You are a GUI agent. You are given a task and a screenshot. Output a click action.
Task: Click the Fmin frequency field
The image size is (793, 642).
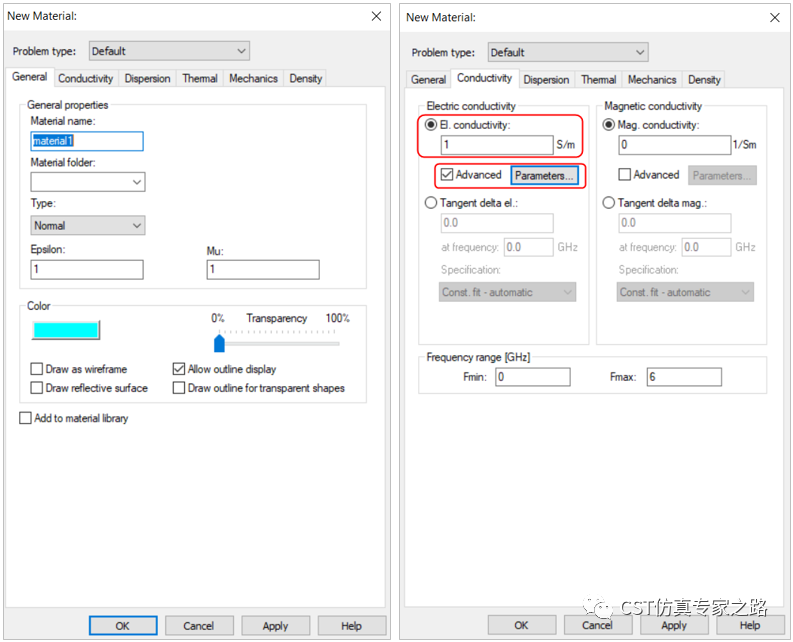(x=533, y=377)
